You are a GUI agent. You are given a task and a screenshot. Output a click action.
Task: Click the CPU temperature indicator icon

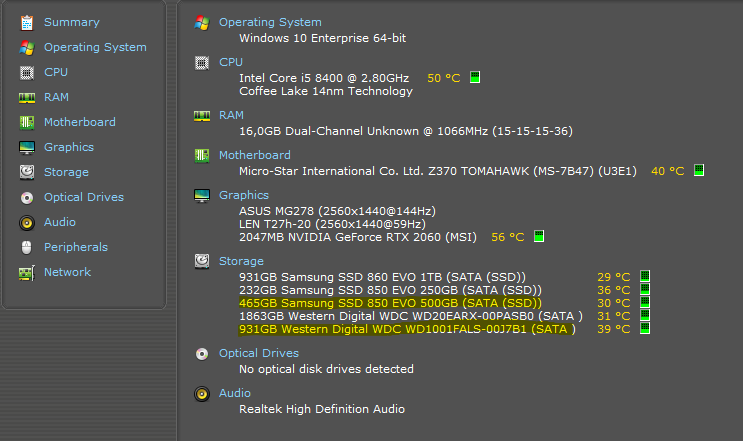(475, 77)
